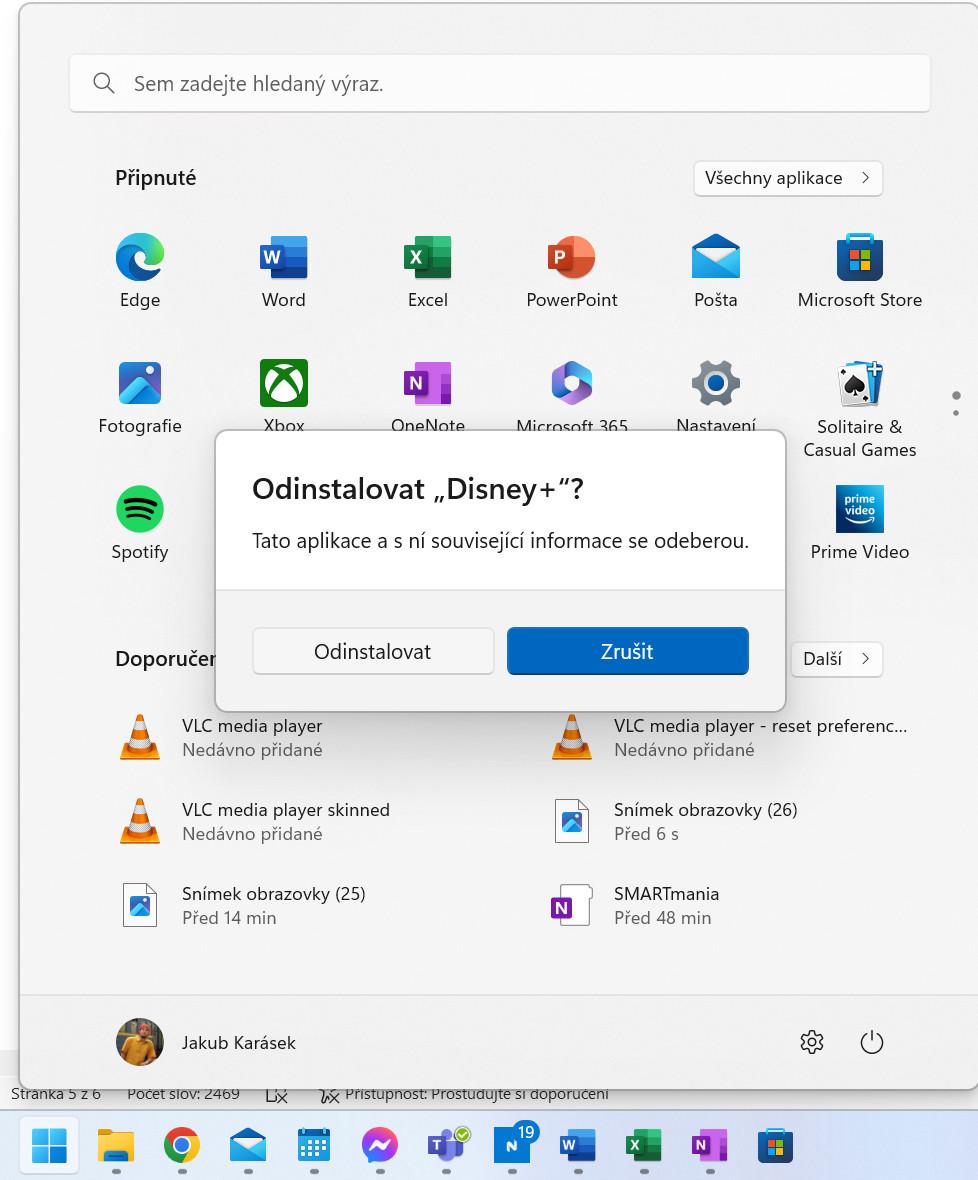Image resolution: width=978 pixels, height=1180 pixels.
Task: Launch Prime Video app
Action: [x=860, y=523]
